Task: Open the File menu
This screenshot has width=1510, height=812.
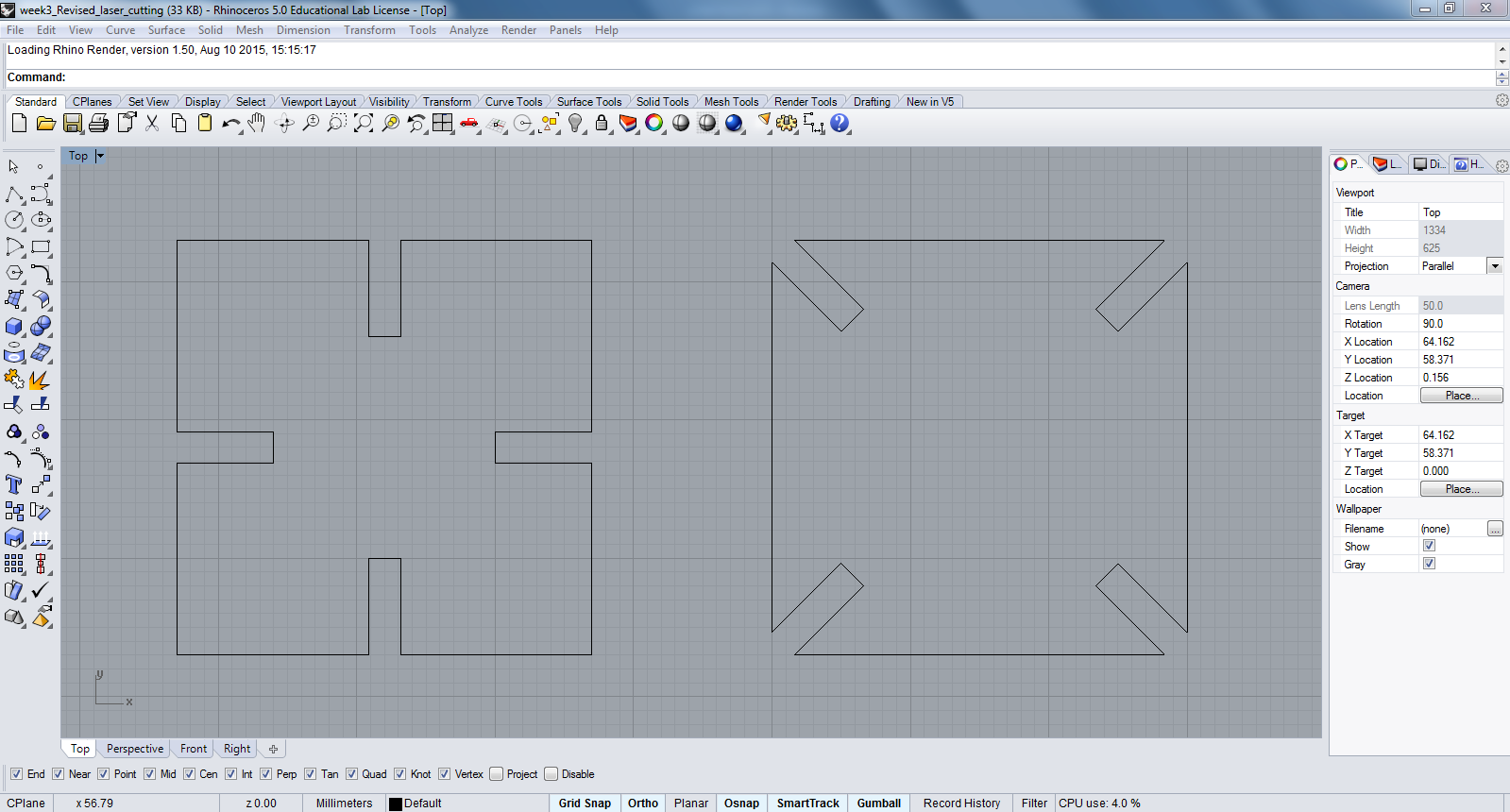Action: tap(15, 30)
